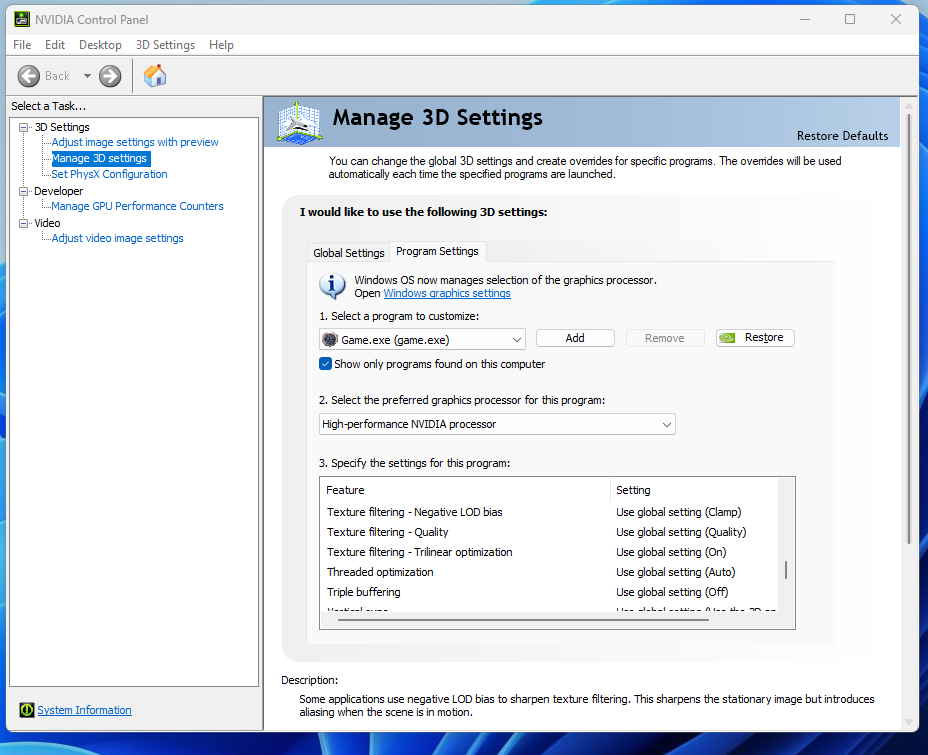Screen dimensions: 928x755
Task: Open the back history dropdown arrow
Action: 87,76
